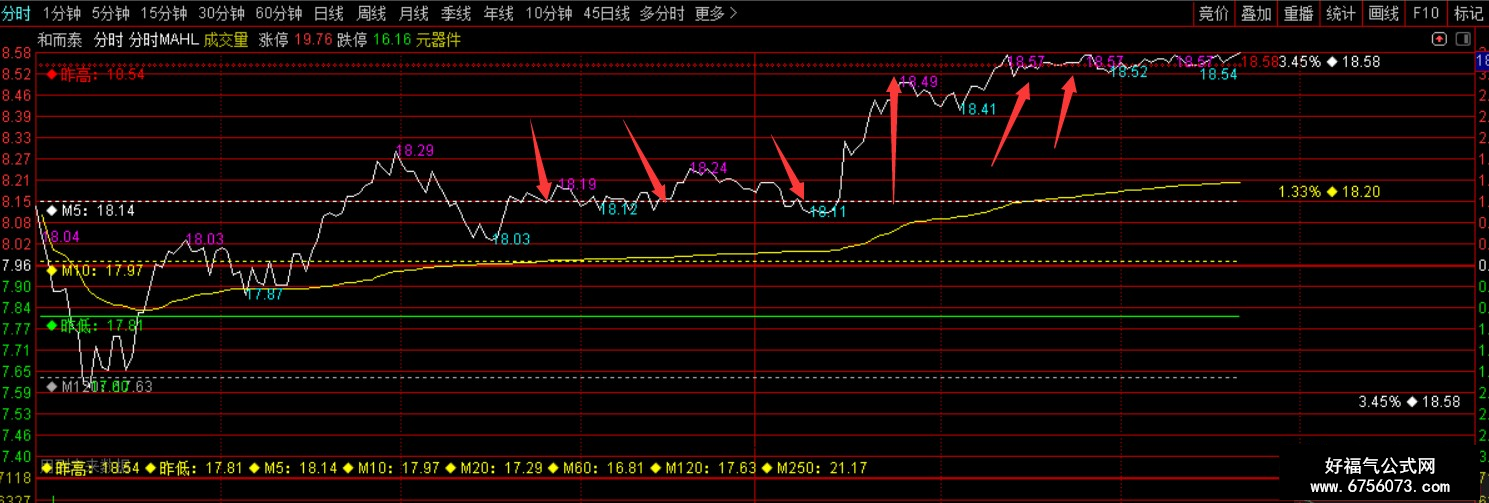Image resolution: width=1489 pixels, height=503 pixels.
Task: Switch to the 60分钟 period tab
Action: point(278,13)
